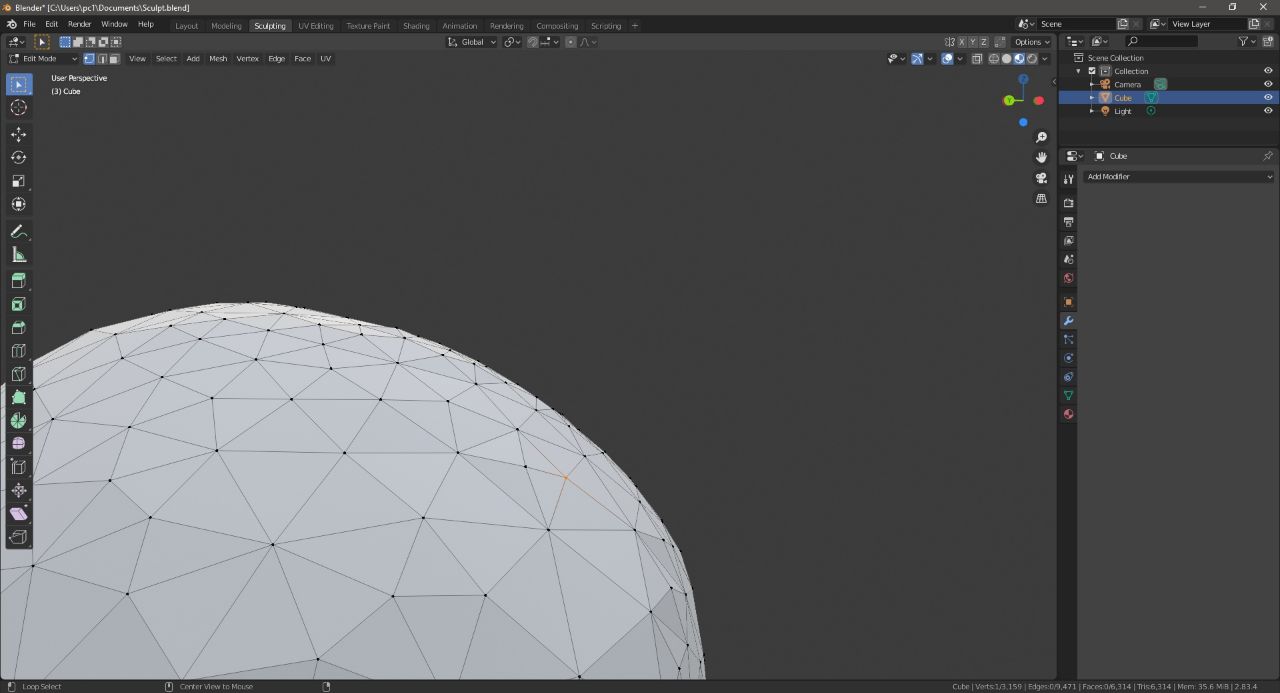
Task: Open Object Data mesh properties tab
Action: (1068, 396)
